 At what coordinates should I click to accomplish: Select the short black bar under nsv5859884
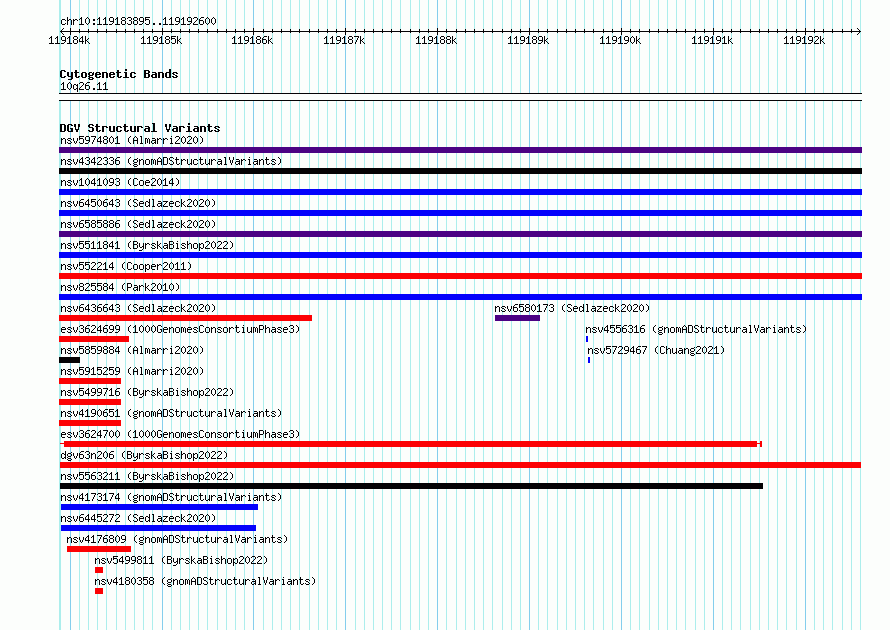(69, 360)
